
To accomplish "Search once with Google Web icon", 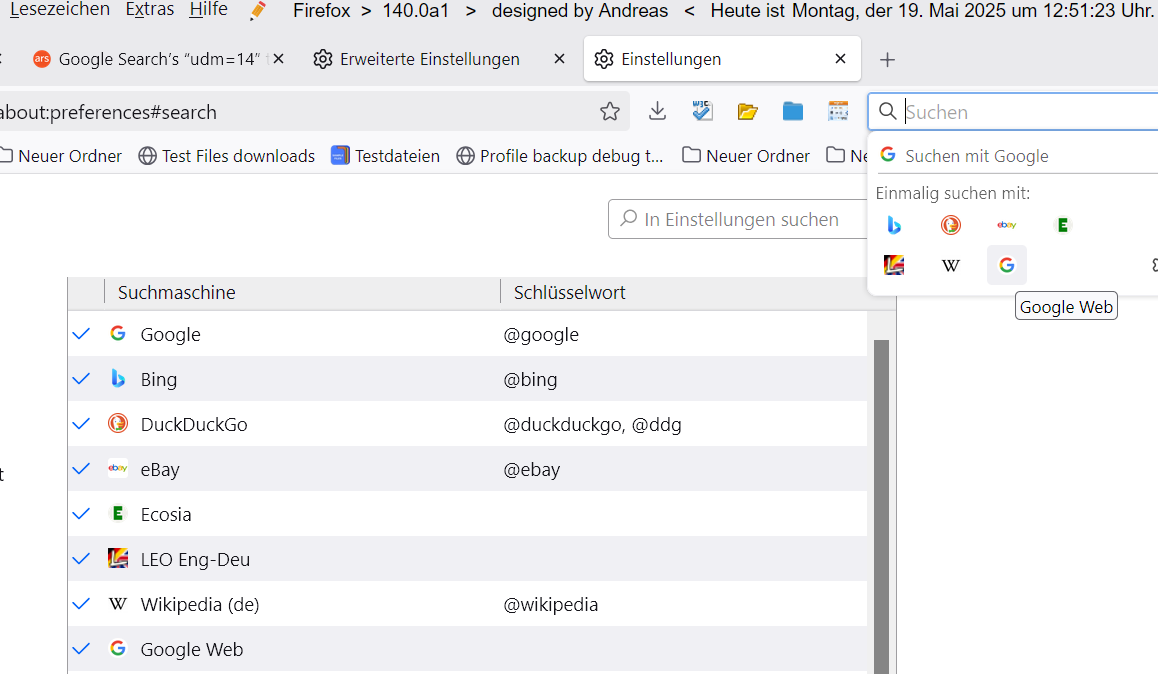I will pos(1007,265).
